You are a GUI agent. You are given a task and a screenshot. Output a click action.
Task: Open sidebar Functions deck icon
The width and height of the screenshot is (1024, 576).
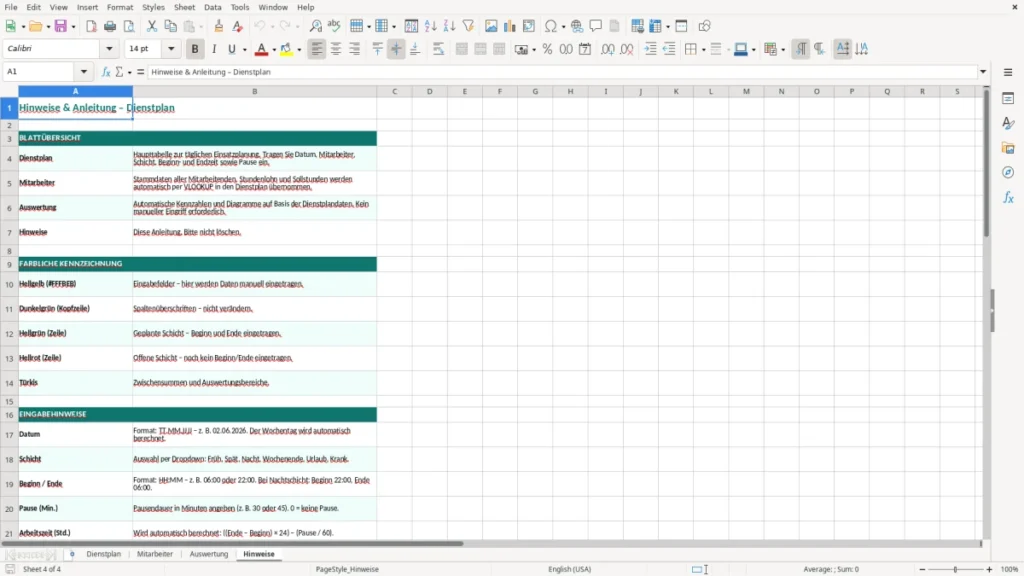coord(1008,197)
